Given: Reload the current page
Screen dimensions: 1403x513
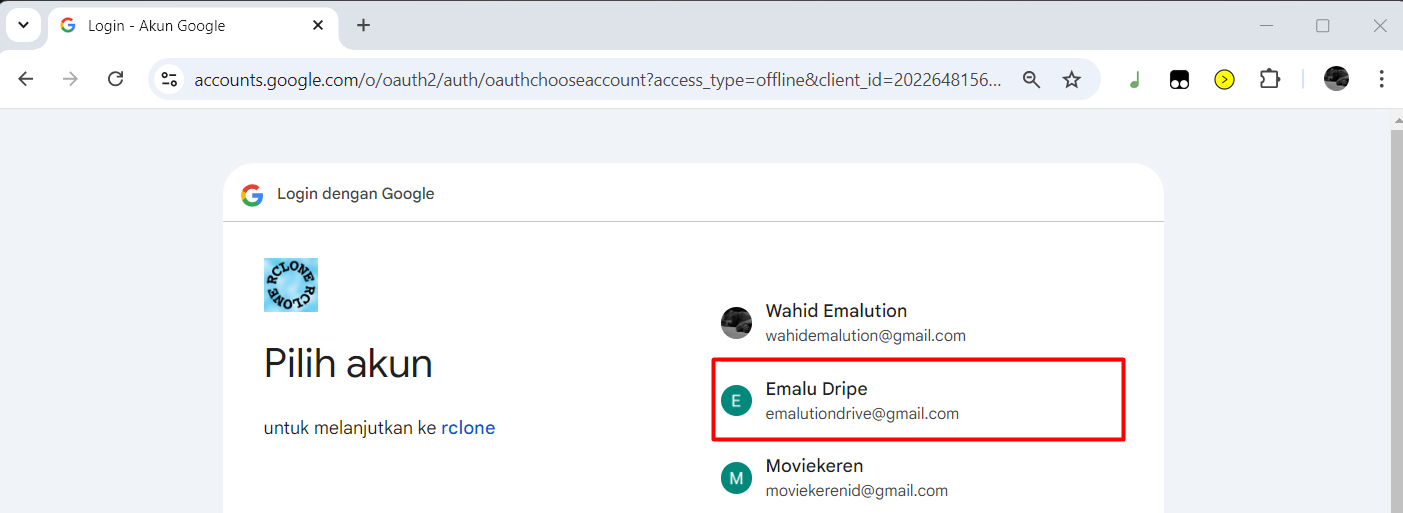Looking at the screenshot, I should pos(115,79).
